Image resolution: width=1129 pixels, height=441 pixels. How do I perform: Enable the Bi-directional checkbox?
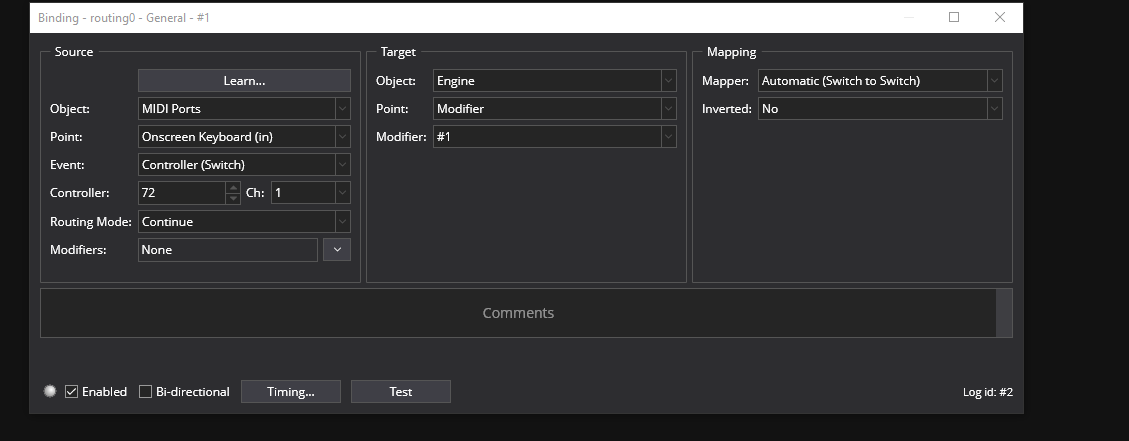click(146, 392)
